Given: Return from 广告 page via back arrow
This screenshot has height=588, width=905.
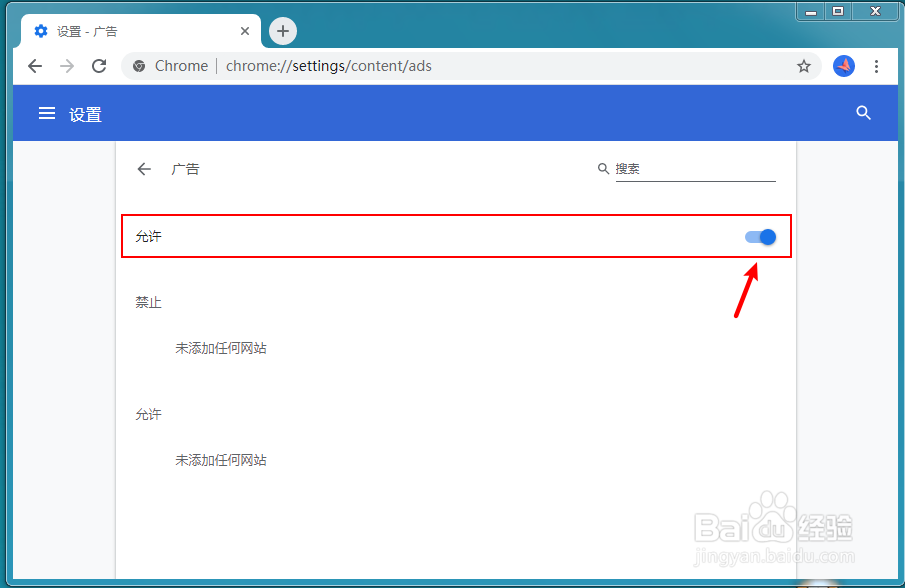Looking at the screenshot, I should coord(144,169).
